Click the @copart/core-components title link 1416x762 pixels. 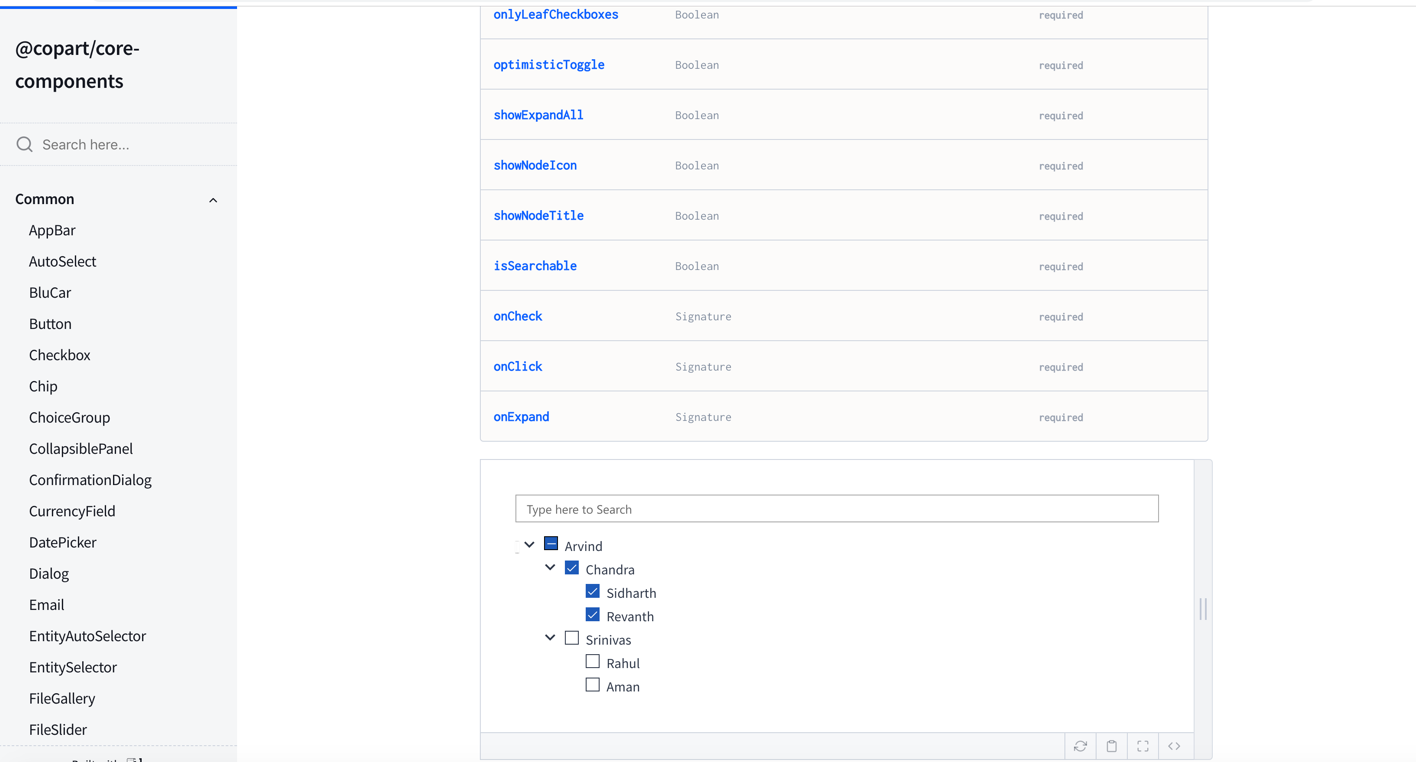tap(77, 64)
